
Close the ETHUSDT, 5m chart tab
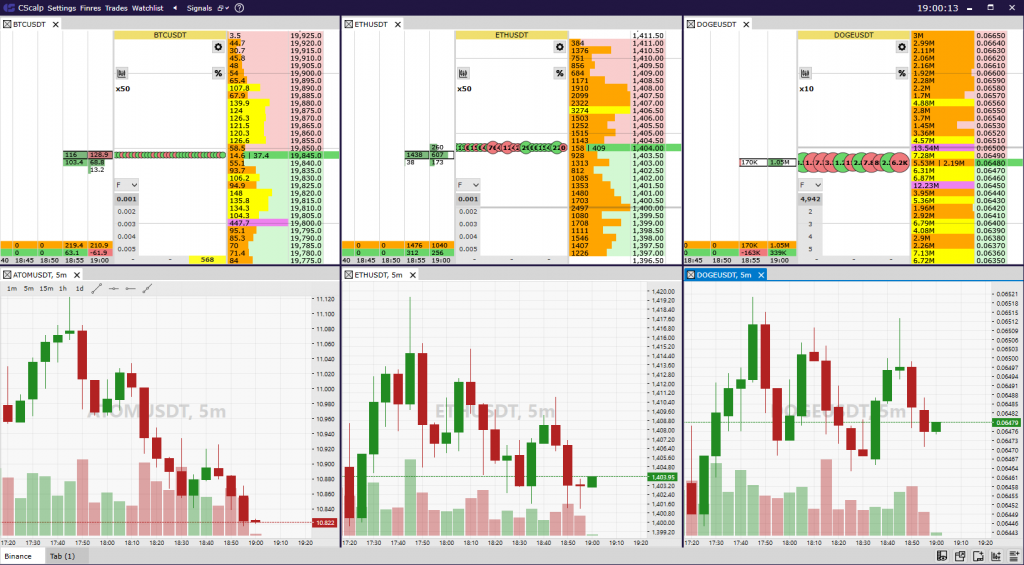(x=413, y=275)
